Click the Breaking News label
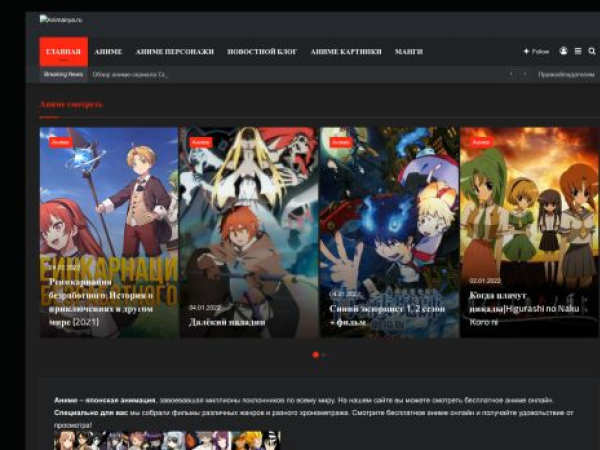The width and height of the screenshot is (600, 450). (63, 74)
